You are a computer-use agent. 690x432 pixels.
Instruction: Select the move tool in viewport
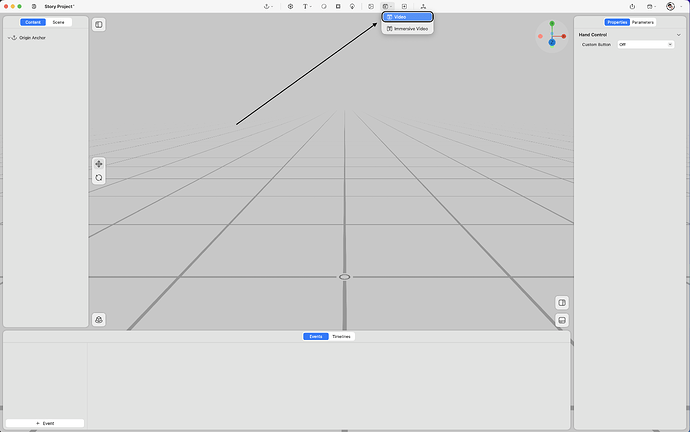(x=99, y=164)
